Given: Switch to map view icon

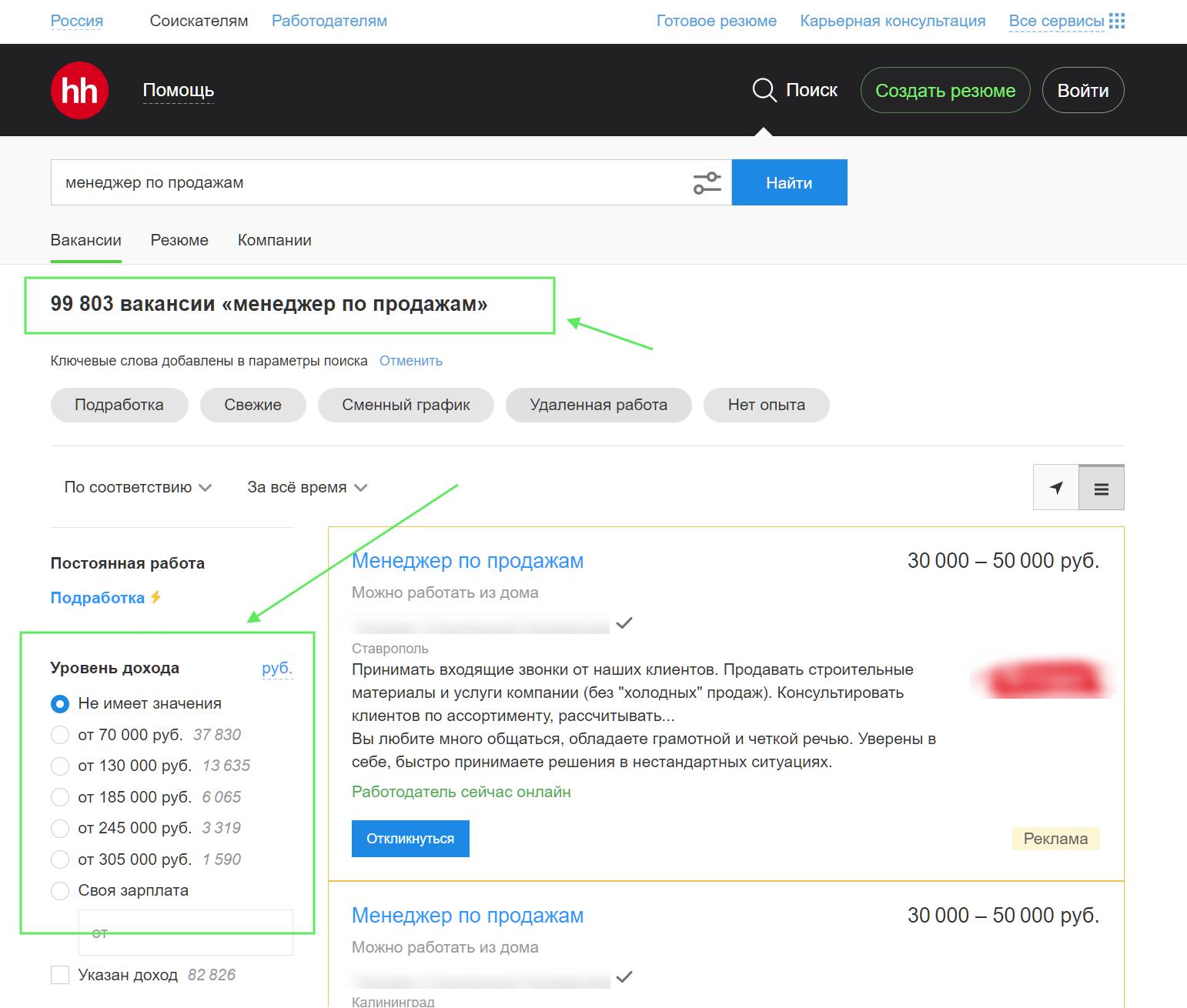Looking at the screenshot, I should click(x=1056, y=488).
